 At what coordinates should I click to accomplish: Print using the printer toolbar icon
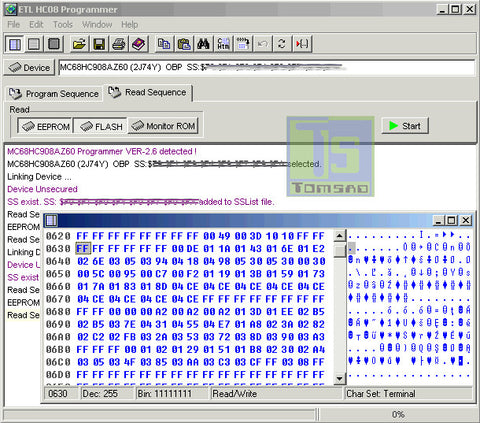[119, 44]
